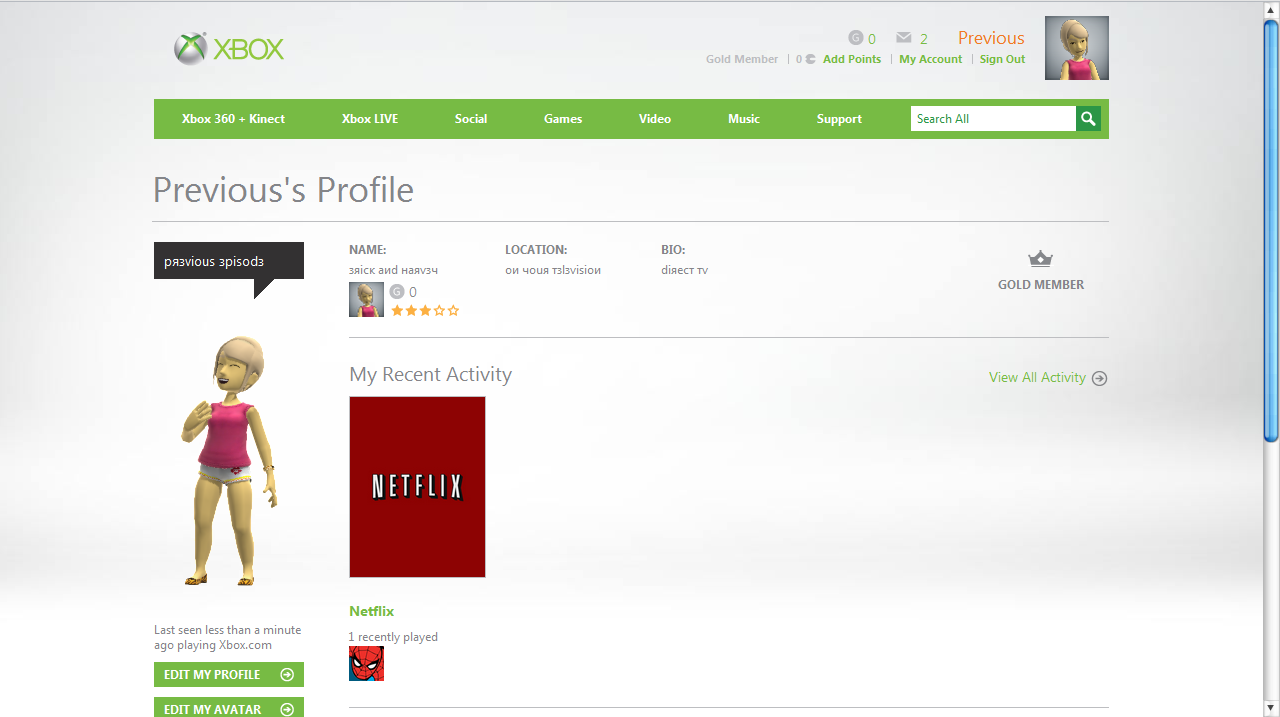
Task: Open the Video menu
Action: pyautogui.click(x=655, y=119)
